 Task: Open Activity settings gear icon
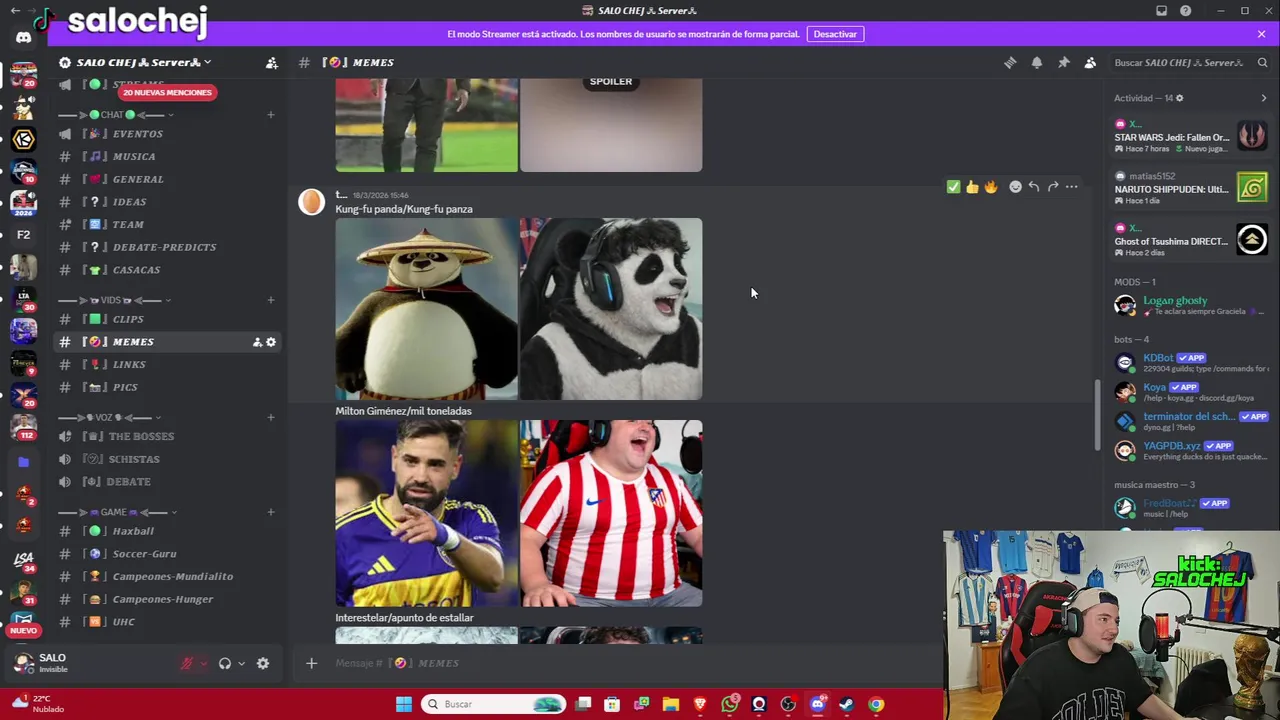1179,98
